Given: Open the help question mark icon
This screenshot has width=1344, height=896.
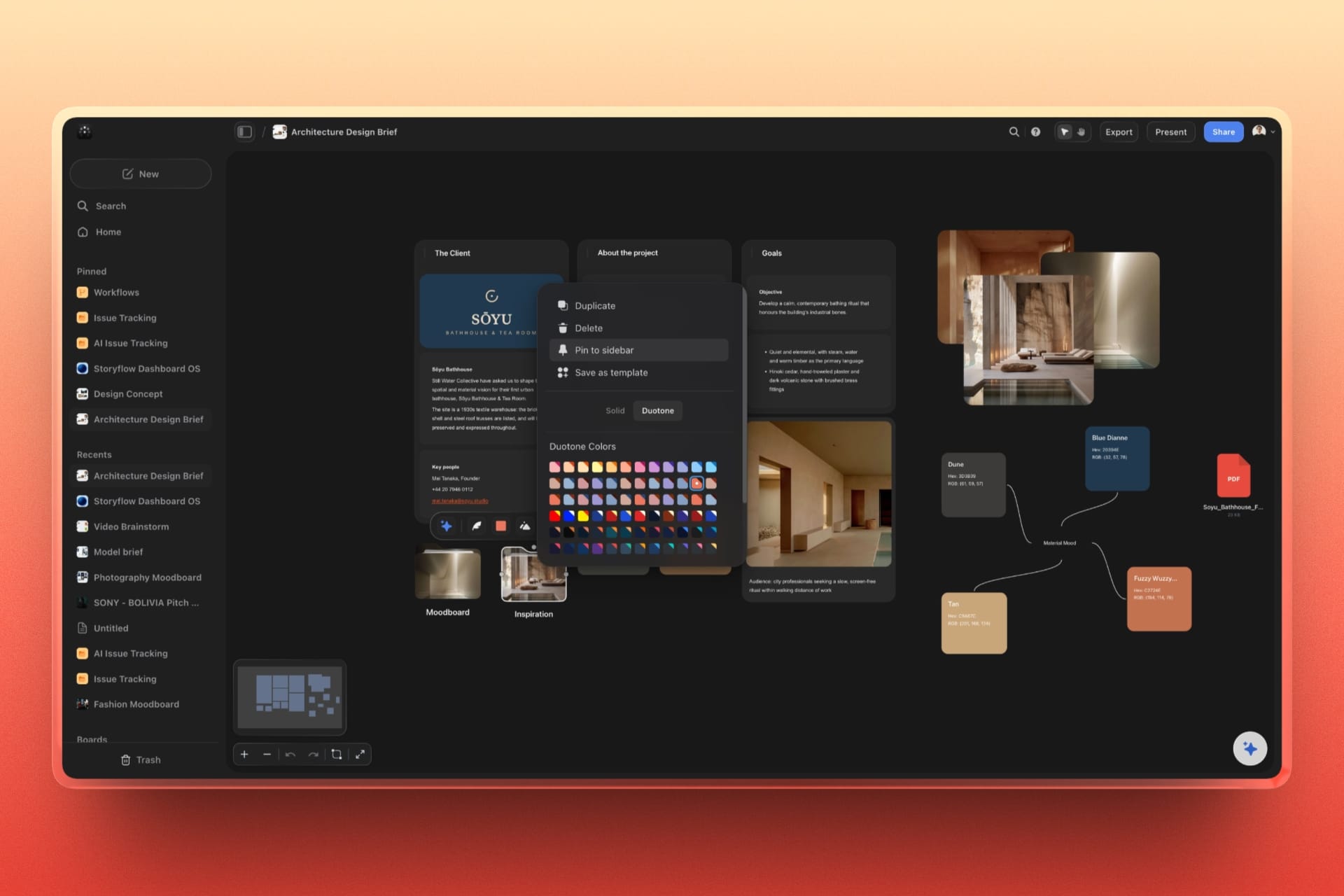Looking at the screenshot, I should (1035, 132).
